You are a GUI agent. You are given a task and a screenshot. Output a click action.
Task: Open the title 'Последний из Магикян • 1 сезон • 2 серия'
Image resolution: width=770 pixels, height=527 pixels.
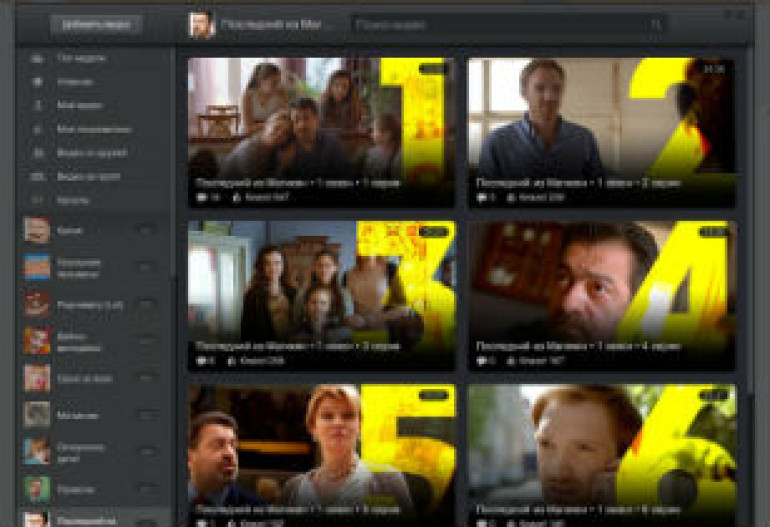pyautogui.click(x=578, y=183)
